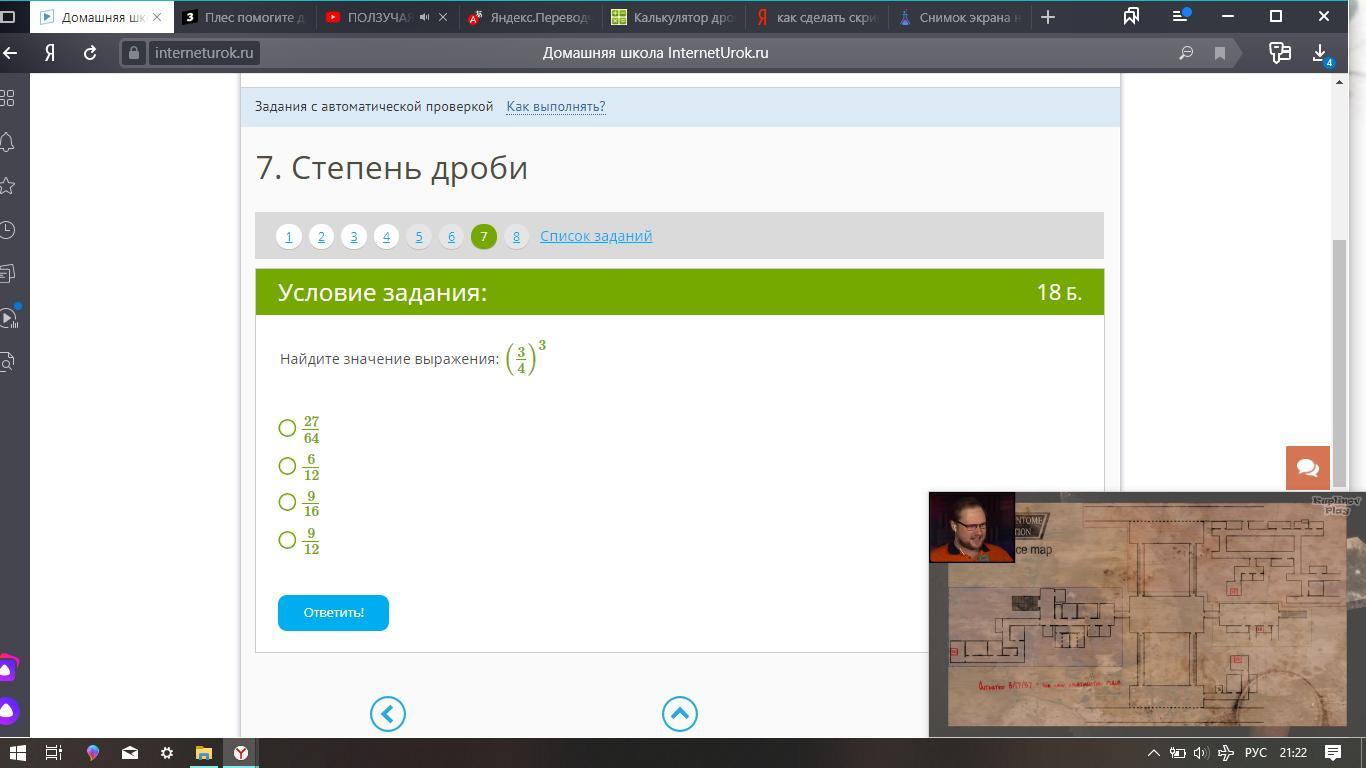Open the Список заданий link
1366x768 pixels.
click(596, 236)
